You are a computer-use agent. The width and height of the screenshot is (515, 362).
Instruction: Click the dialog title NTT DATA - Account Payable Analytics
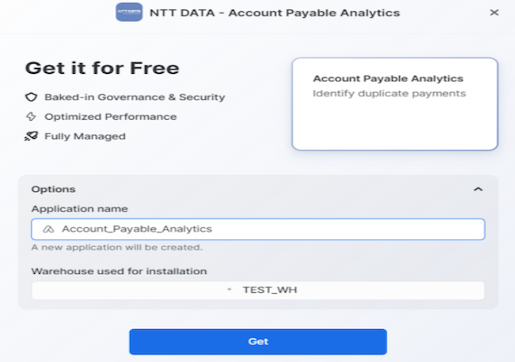[275, 13]
